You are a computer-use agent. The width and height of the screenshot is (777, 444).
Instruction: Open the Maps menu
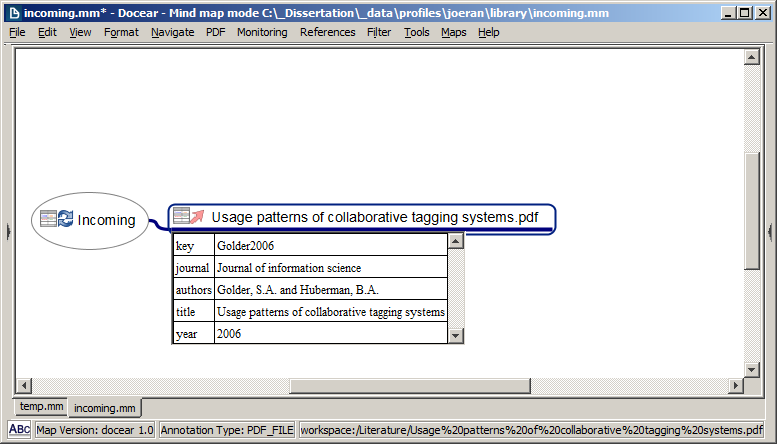tap(454, 32)
